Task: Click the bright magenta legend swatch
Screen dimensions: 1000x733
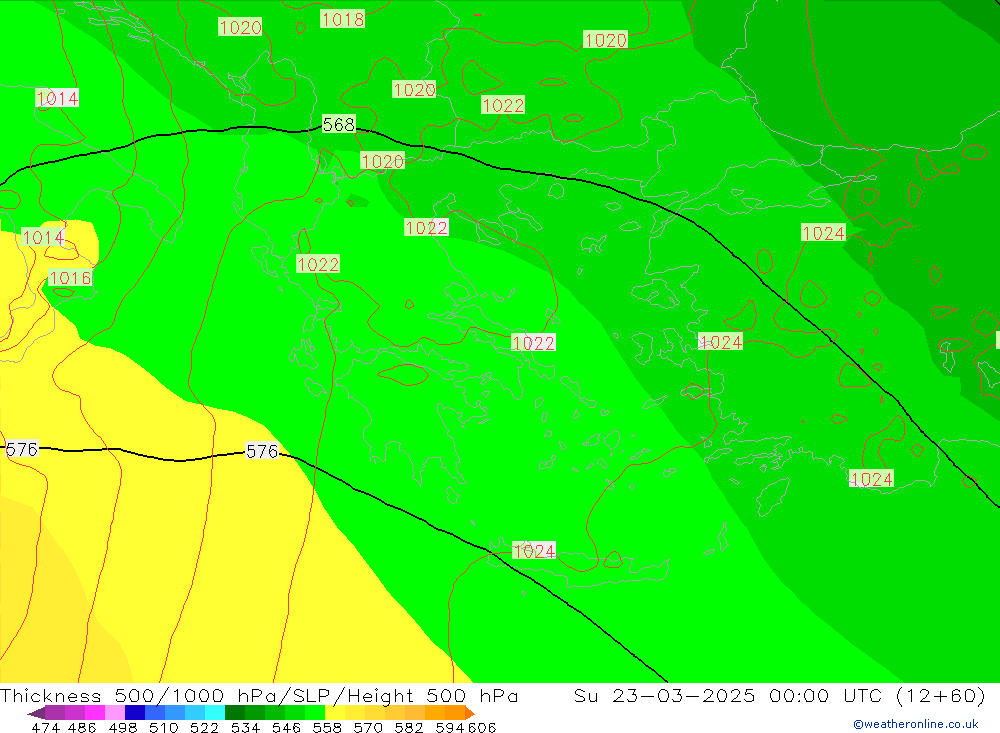Action: click(x=95, y=713)
